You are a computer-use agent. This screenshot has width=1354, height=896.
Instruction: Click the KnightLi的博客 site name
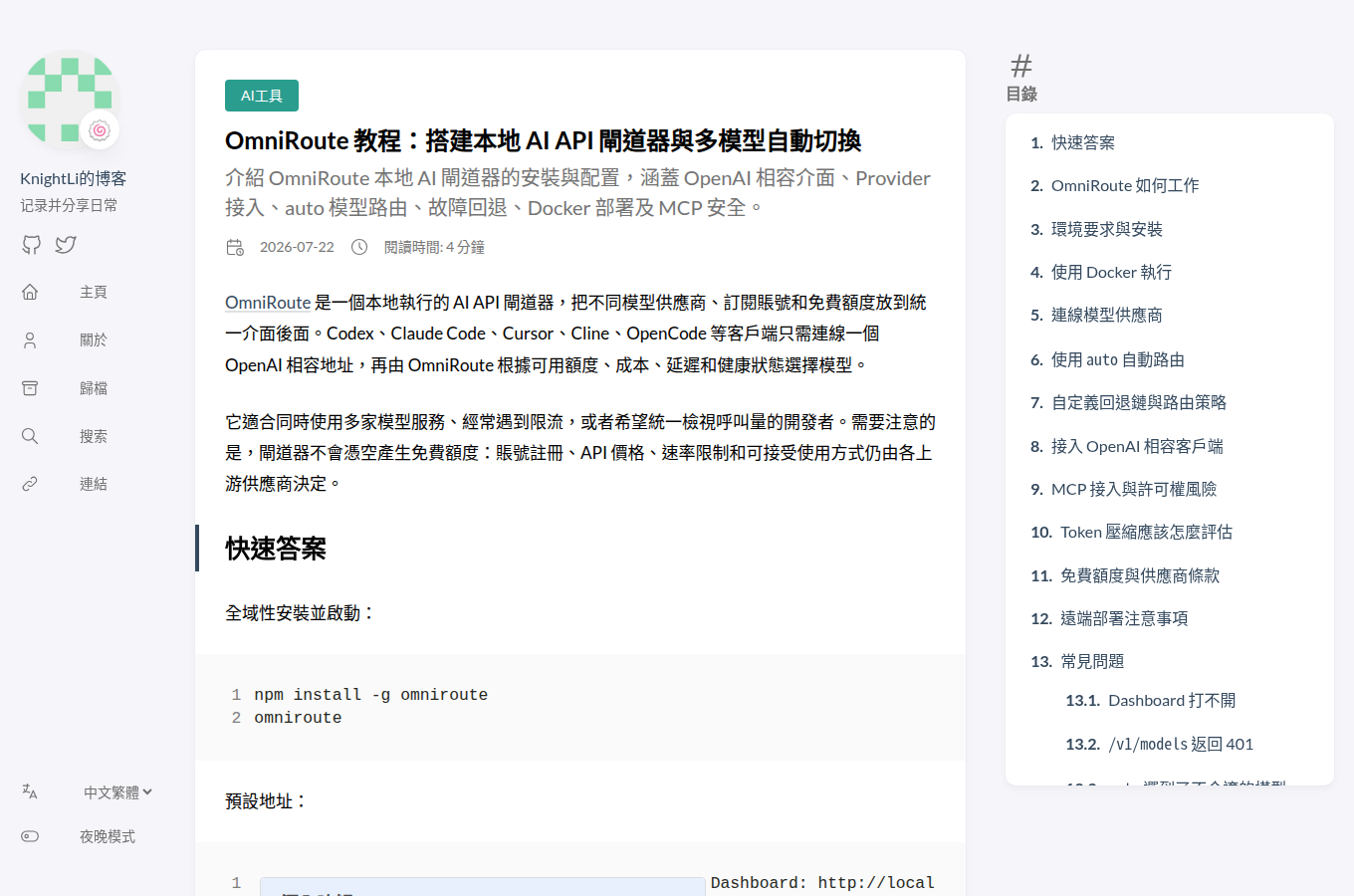pos(74,178)
